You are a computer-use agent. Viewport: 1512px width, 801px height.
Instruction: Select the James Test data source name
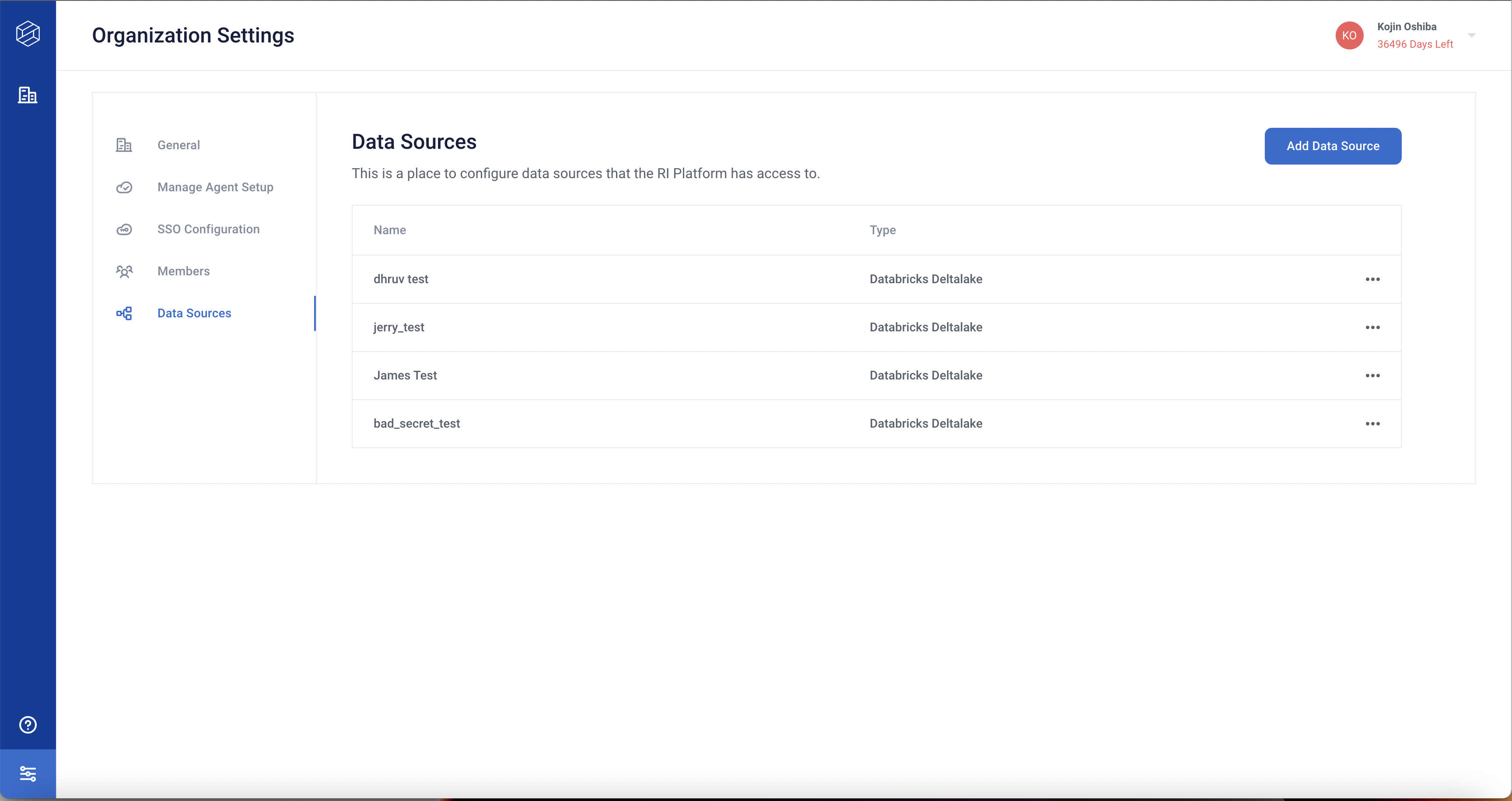[x=405, y=375]
